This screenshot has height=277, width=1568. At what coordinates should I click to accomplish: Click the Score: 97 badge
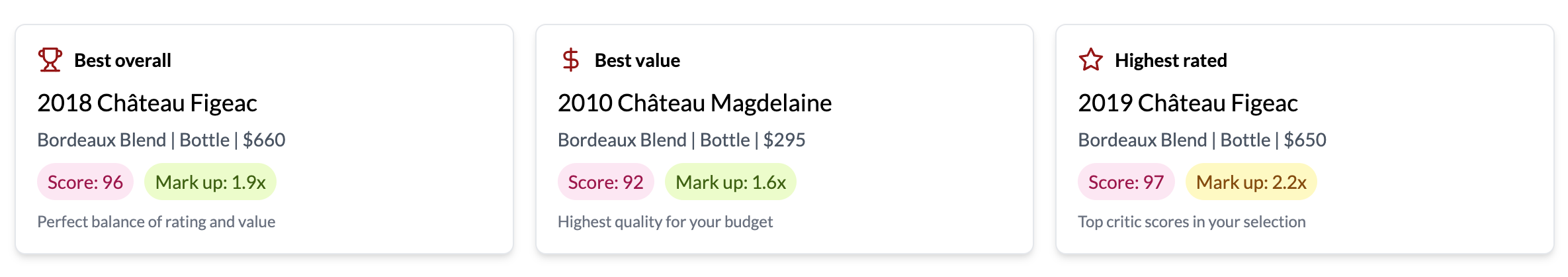1126,182
